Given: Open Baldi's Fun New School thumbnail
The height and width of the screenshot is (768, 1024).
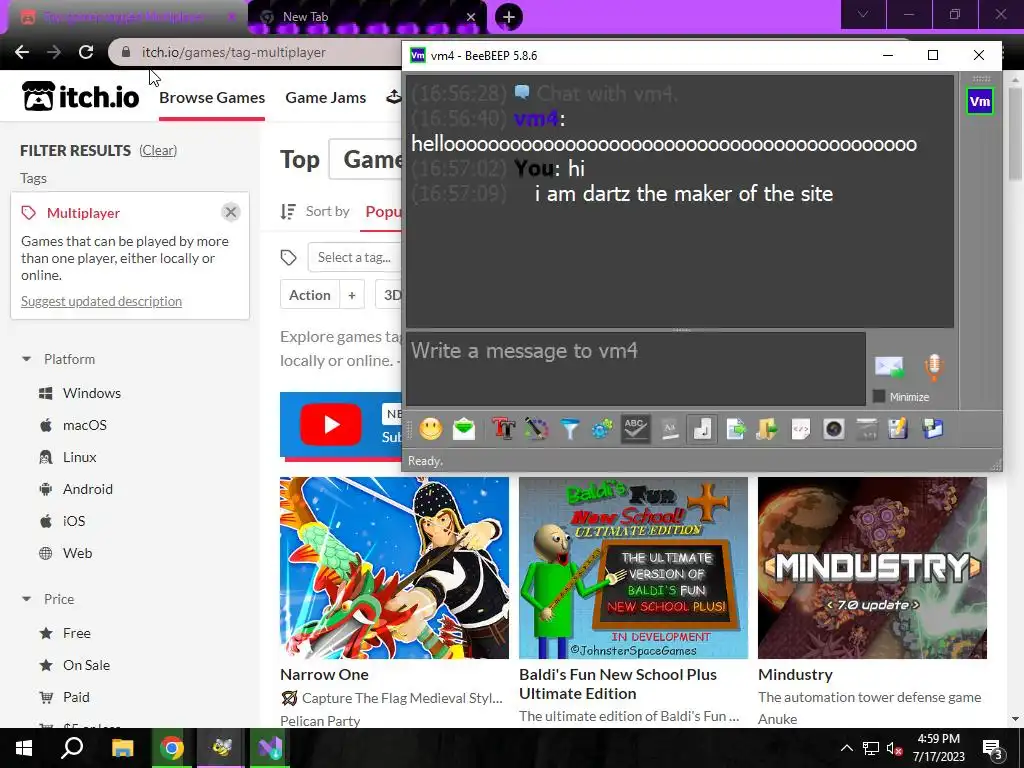Looking at the screenshot, I should (x=633, y=568).
